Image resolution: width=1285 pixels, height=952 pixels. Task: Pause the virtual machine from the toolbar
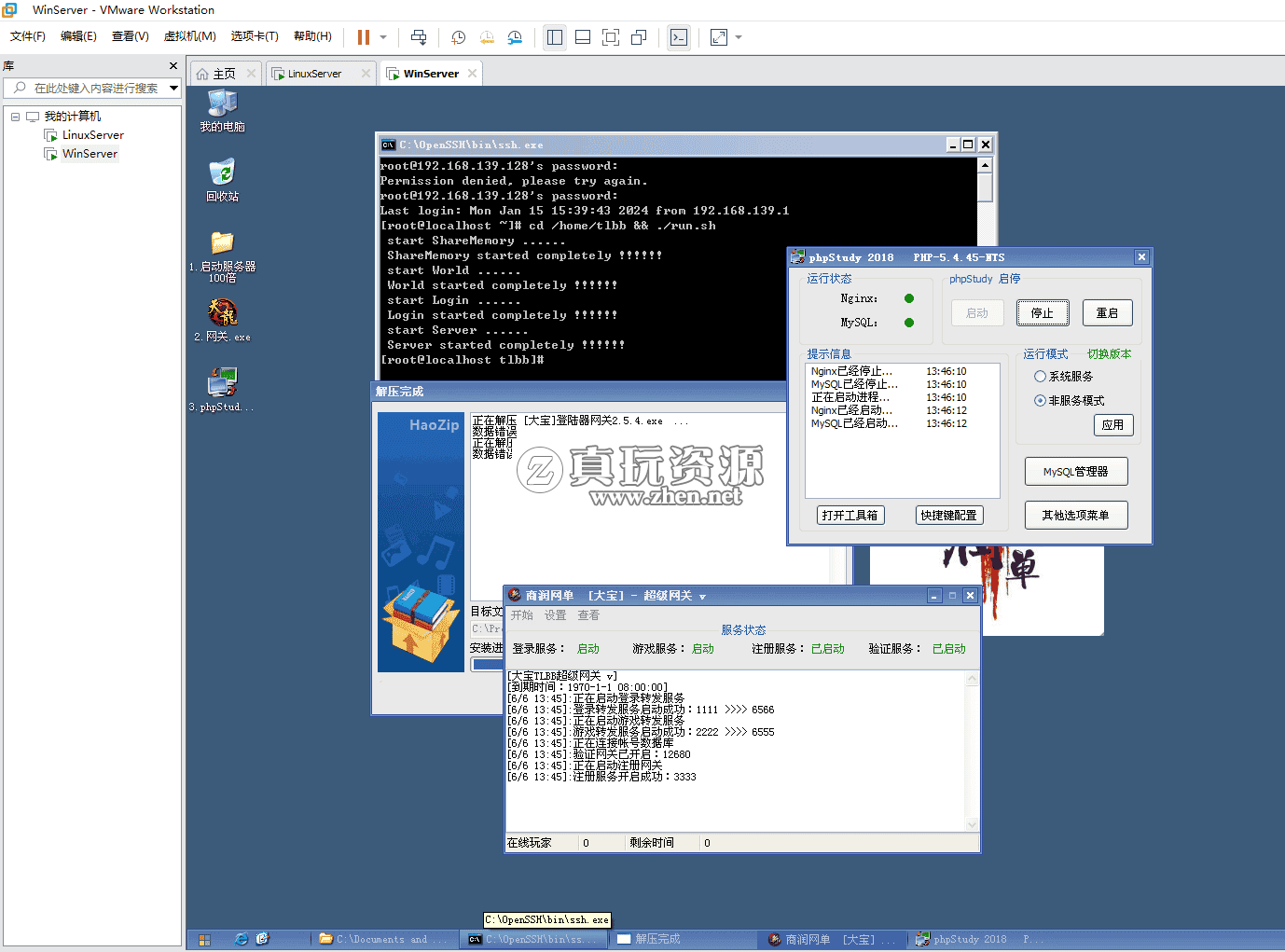point(364,37)
